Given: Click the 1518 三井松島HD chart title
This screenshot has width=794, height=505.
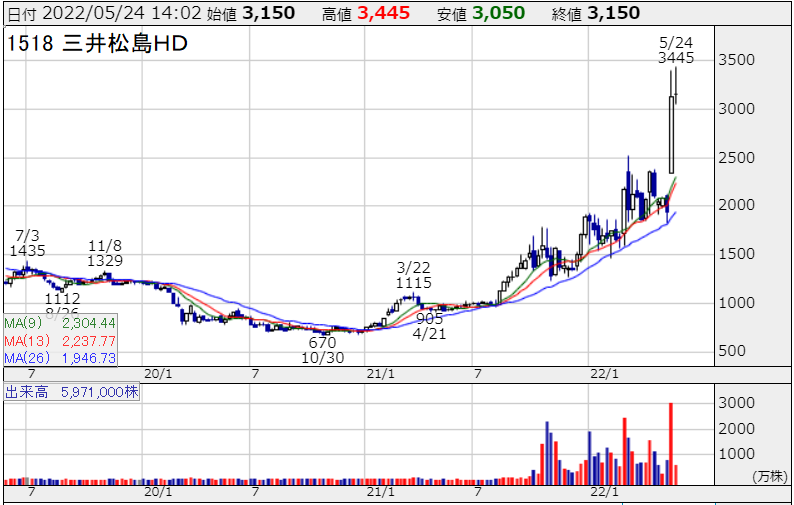Looking at the screenshot, I should pyautogui.click(x=97, y=45).
